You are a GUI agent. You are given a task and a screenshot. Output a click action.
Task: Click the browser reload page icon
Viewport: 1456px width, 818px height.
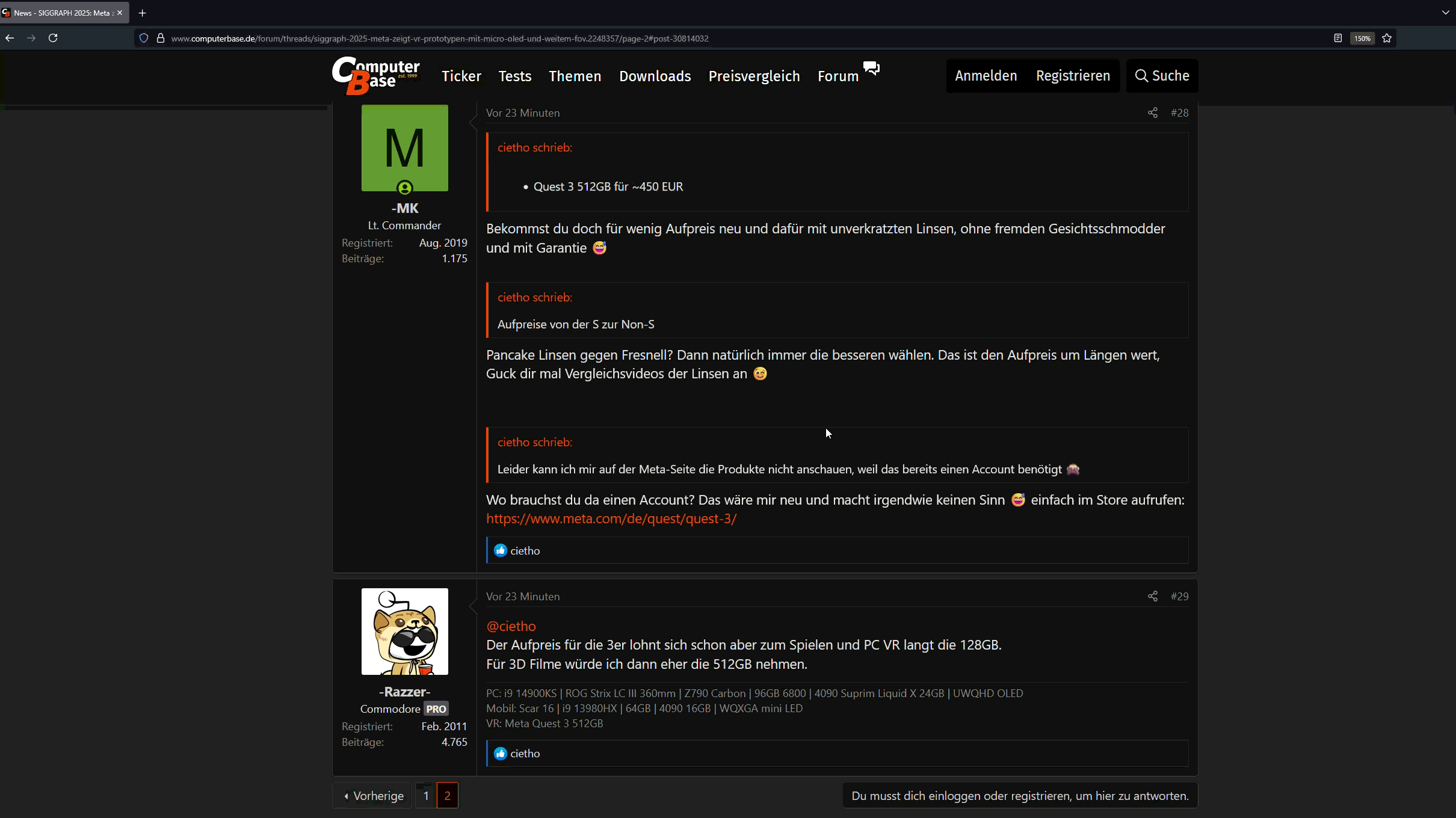click(x=53, y=38)
